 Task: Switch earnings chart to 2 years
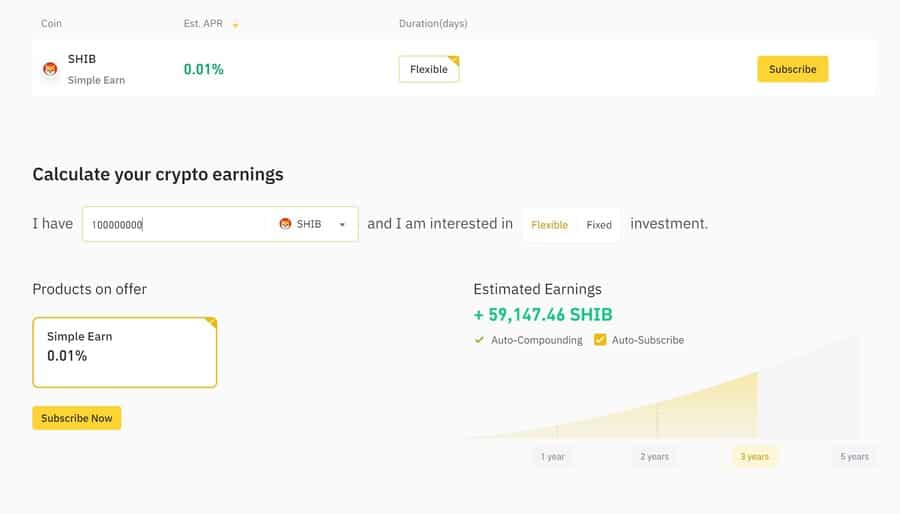click(x=654, y=457)
